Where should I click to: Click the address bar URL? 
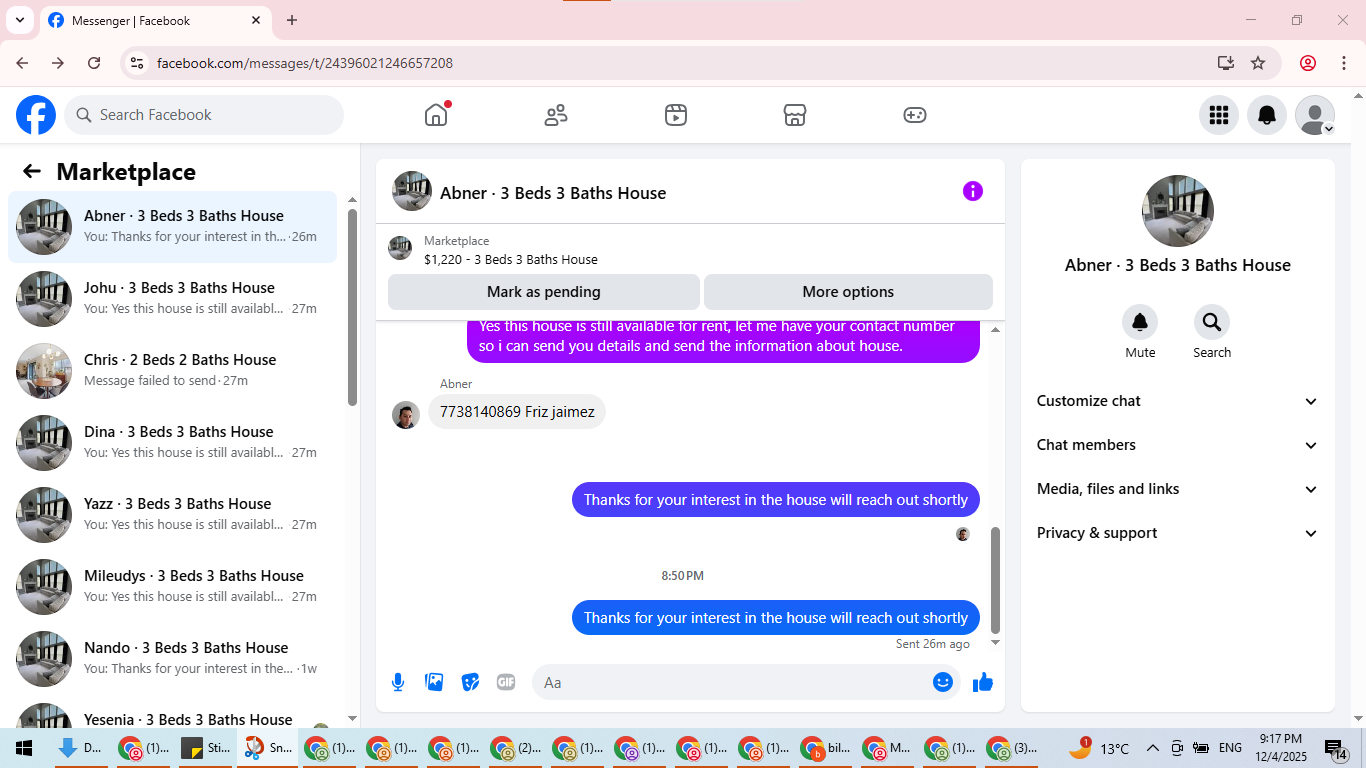pyautogui.click(x=305, y=63)
